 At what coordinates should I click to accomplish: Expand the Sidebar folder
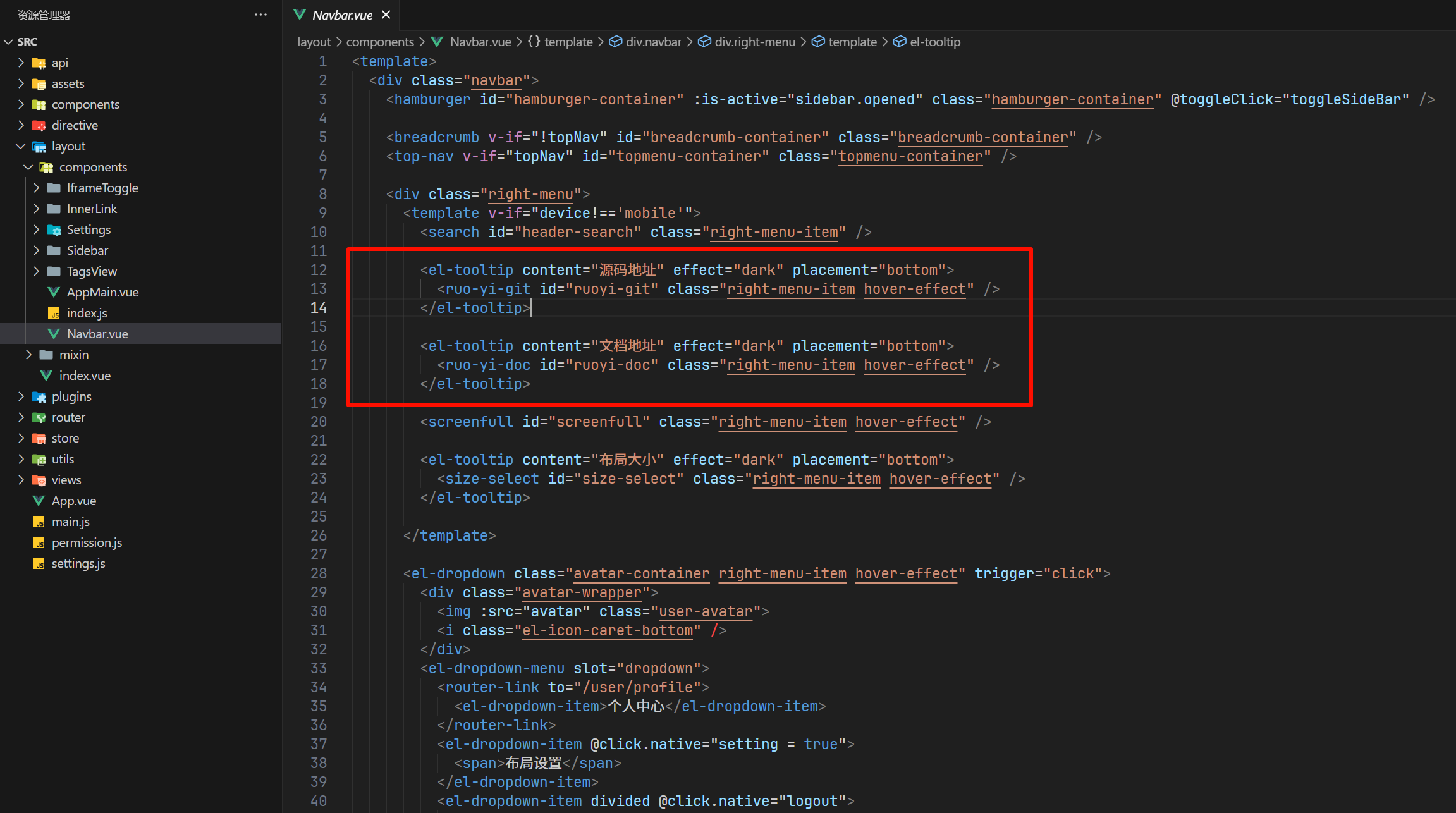click(36, 250)
